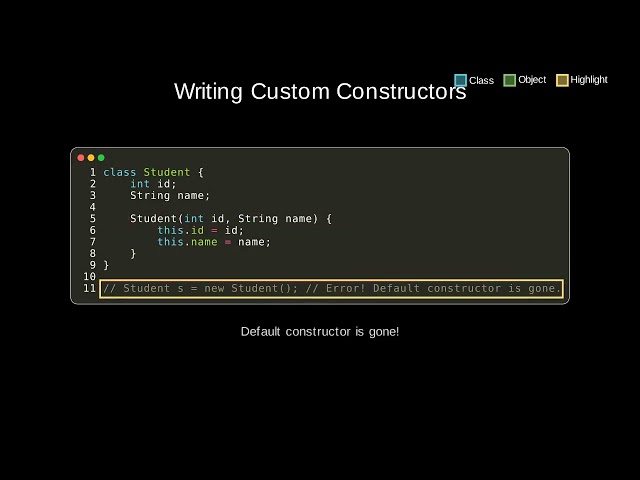Click code line 'String name;'
The width and height of the screenshot is (640, 480).
coord(170,196)
